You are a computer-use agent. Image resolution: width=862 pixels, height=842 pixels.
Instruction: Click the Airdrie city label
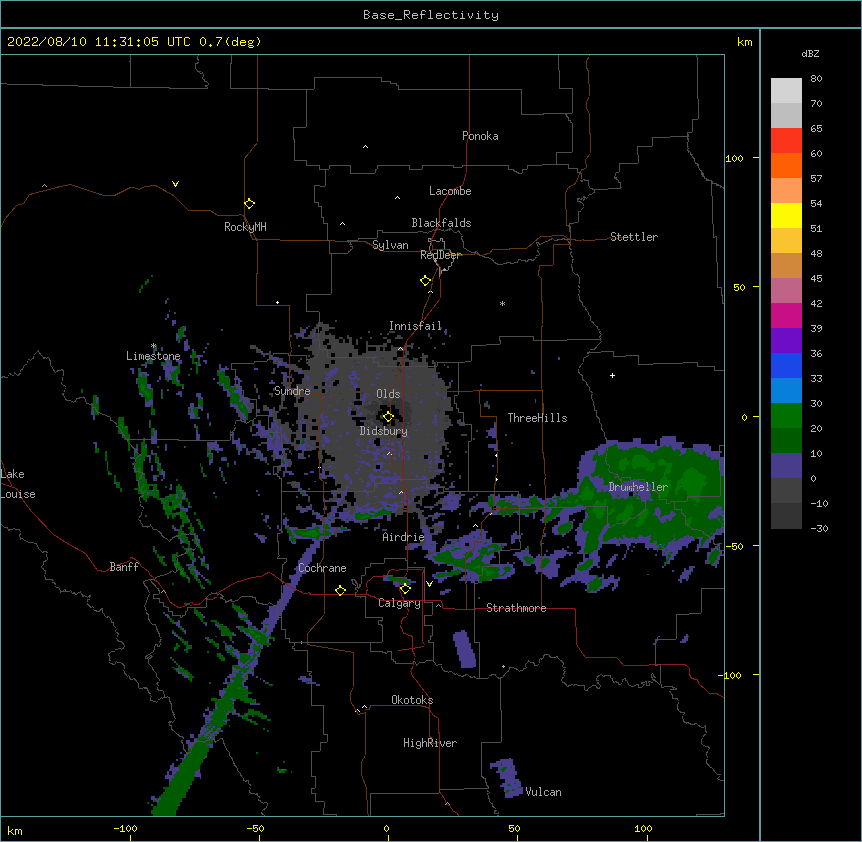[x=404, y=537]
